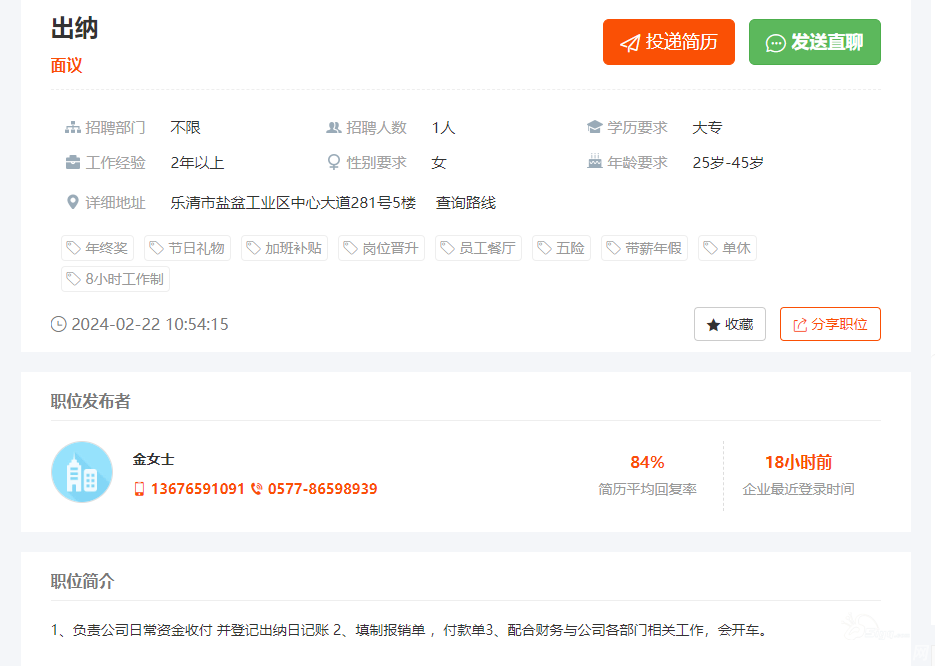Select the 节日礼物 benefit tag
Image resolution: width=935 pixels, height=666 pixels.
187,248
